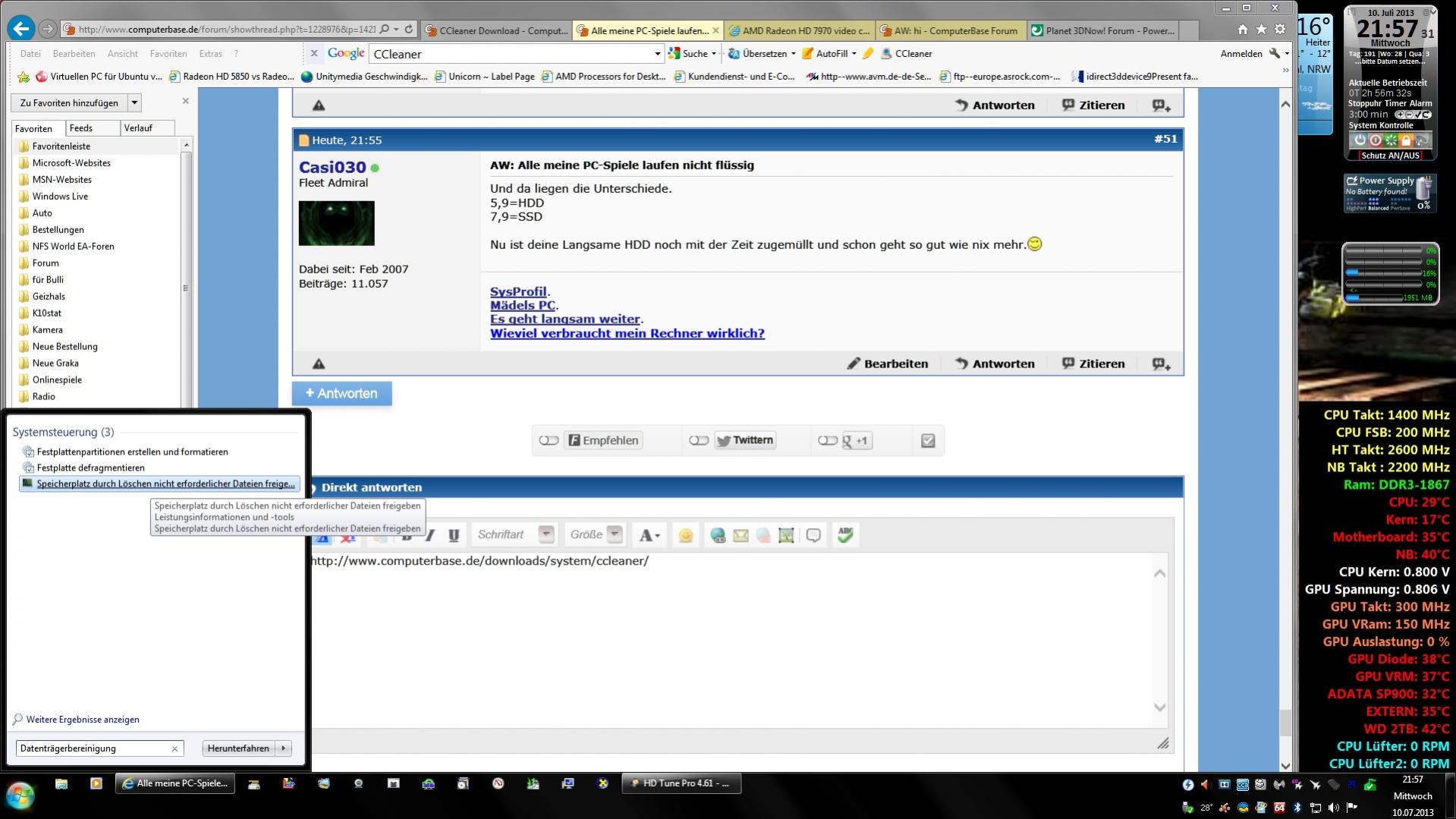The width and height of the screenshot is (1456, 819).
Task: Click the insert link globe icon
Action: [x=718, y=535]
